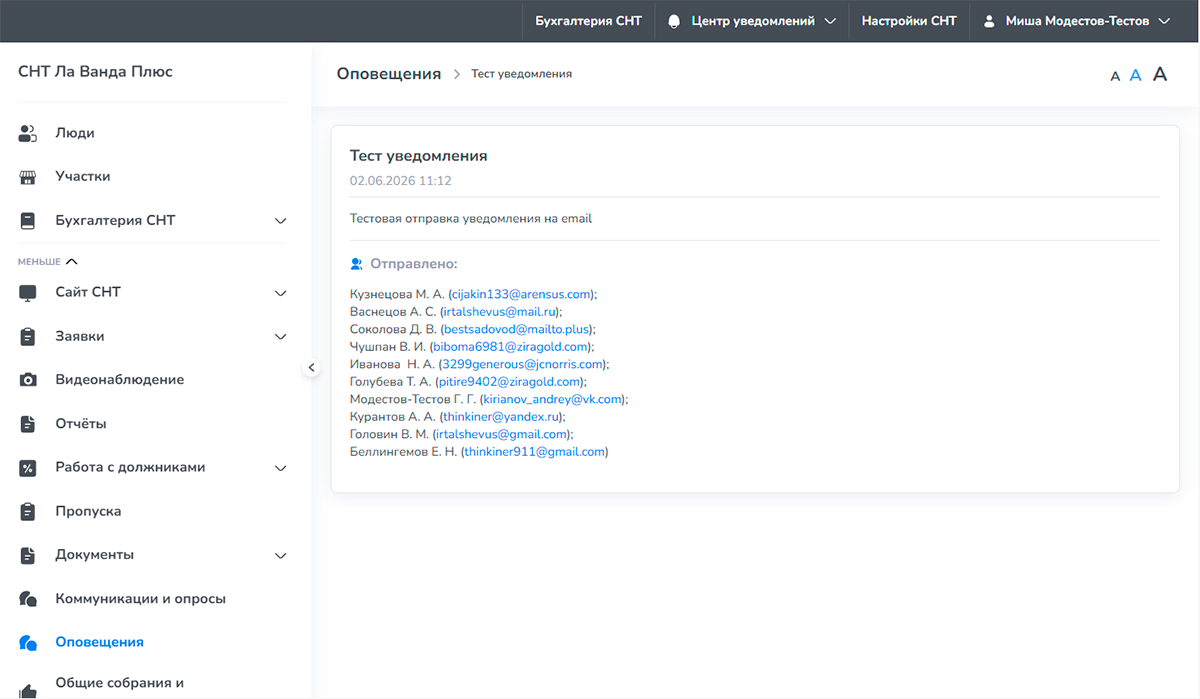Image resolution: width=1200 pixels, height=699 pixels.
Task: Click the Отчёты document icon
Action: click(x=28, y=424)
